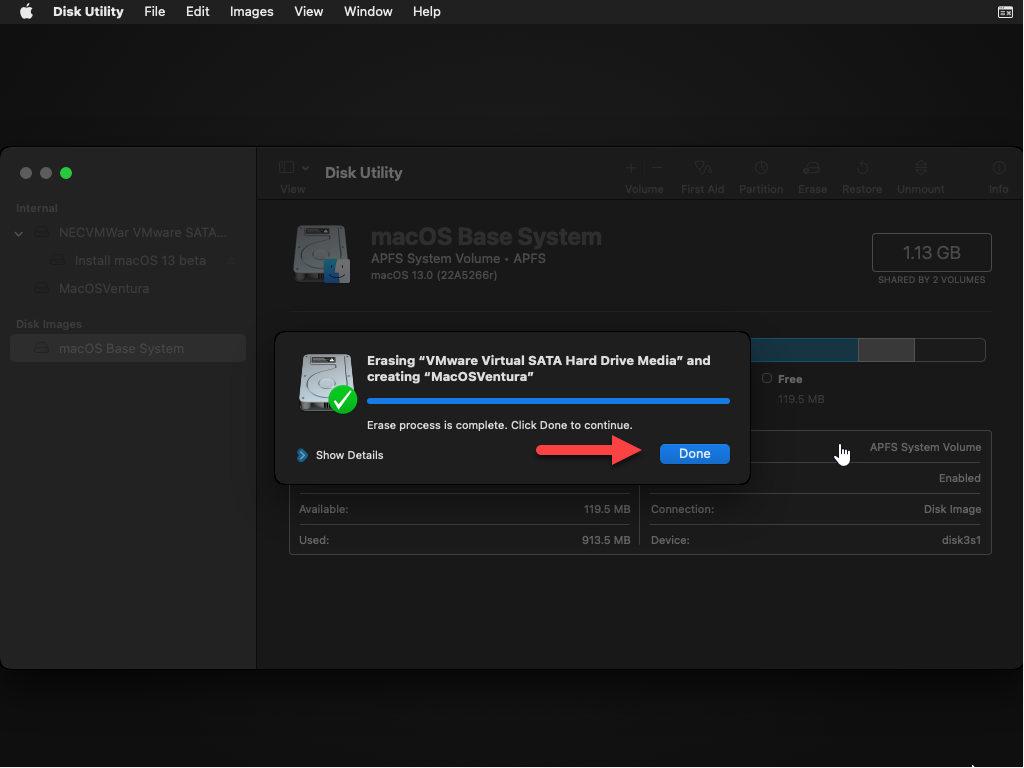Open the Info toolbar icon
1024x768 pixels.
click(x=998, y=169)
